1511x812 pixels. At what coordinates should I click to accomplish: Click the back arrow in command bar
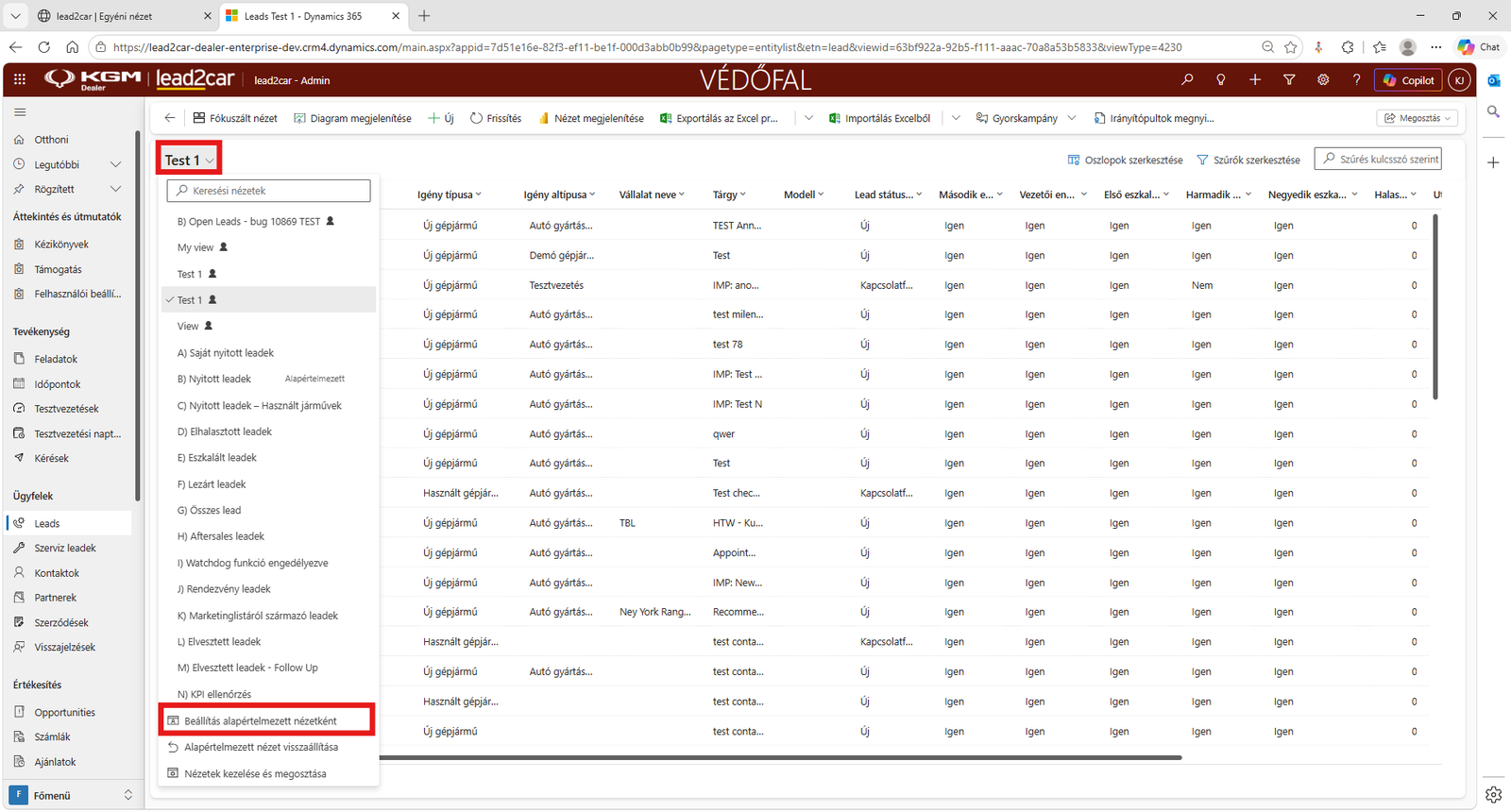pos(170,118)
